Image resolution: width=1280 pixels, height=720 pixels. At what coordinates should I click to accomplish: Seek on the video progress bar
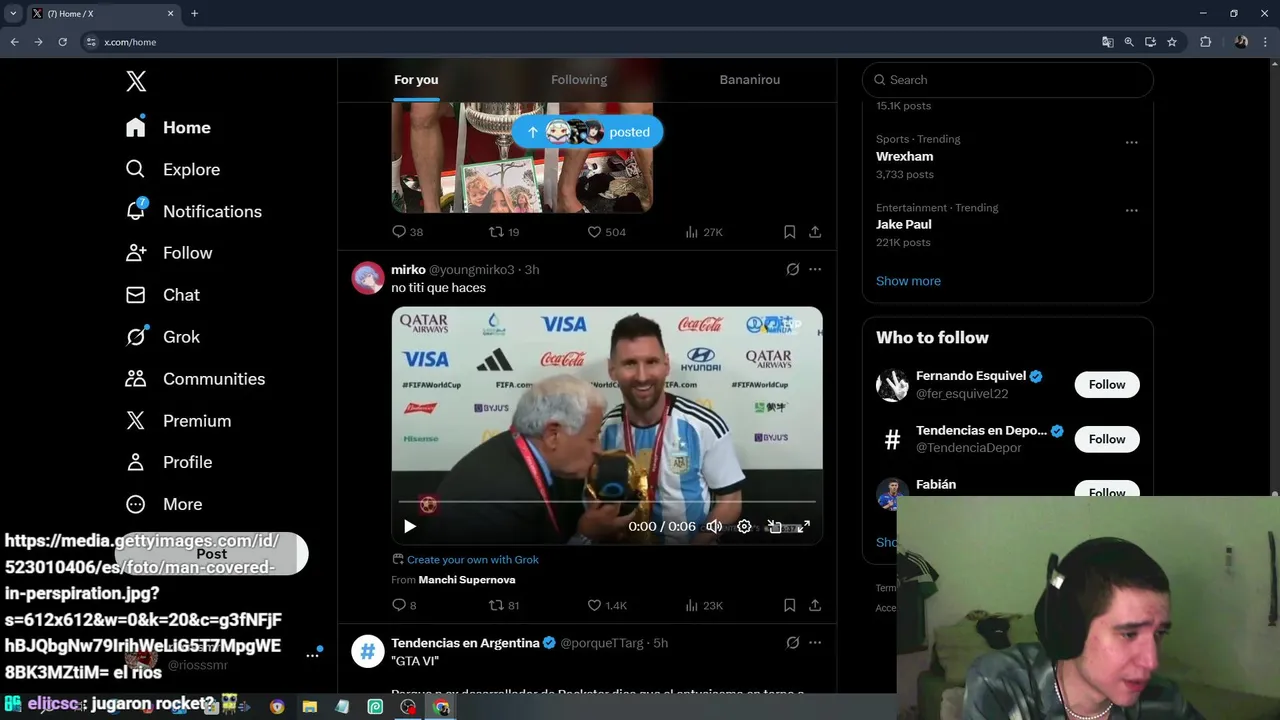pyautogui.click(x=607, y=502)
